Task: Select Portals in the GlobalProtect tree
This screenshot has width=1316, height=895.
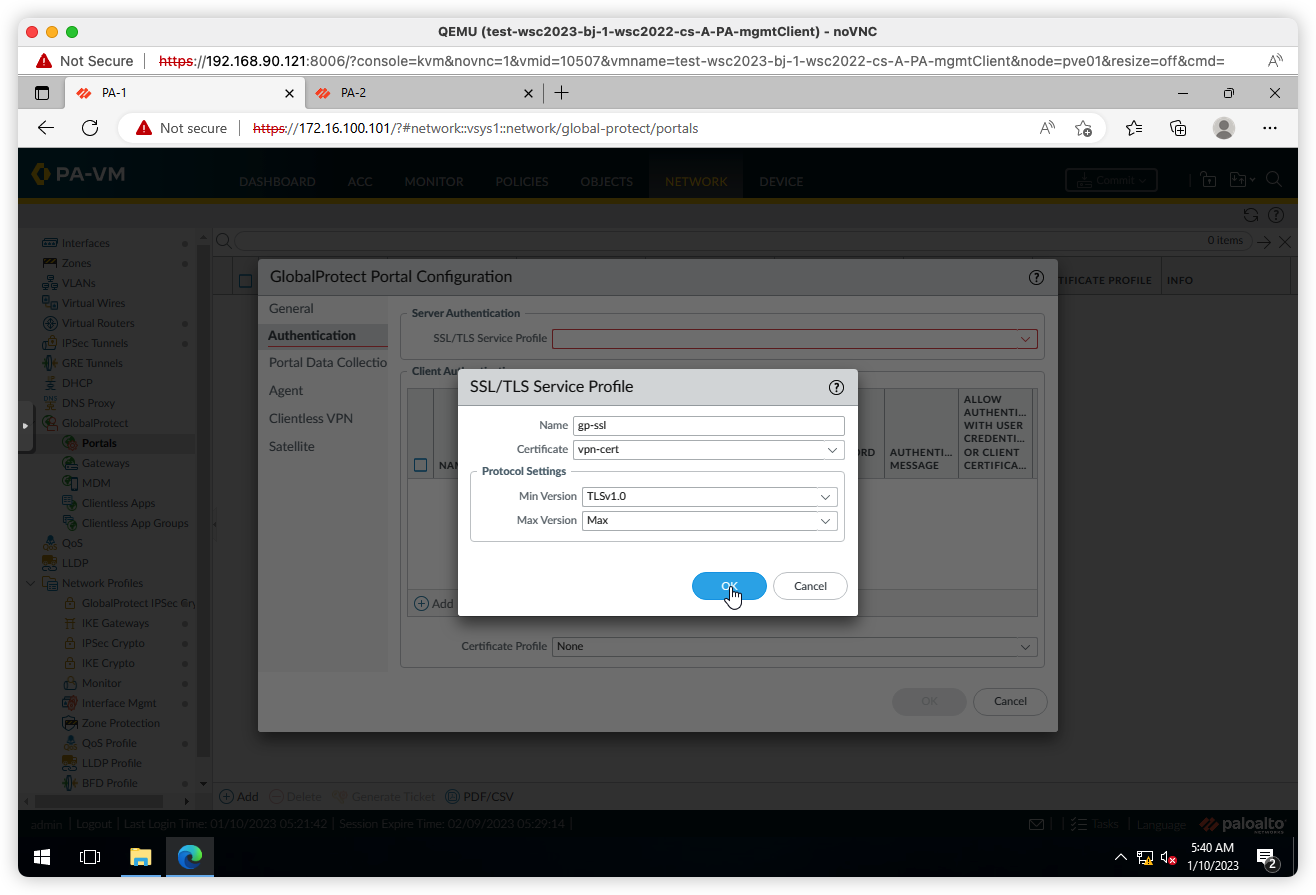Action: [99, 443]
